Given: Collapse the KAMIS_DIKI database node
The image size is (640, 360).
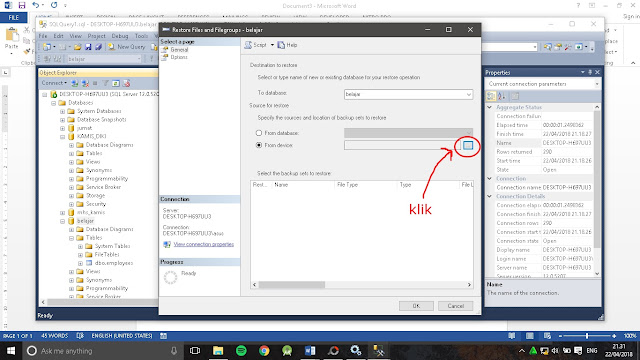Looking at the screenshot, I should [62, 137].
